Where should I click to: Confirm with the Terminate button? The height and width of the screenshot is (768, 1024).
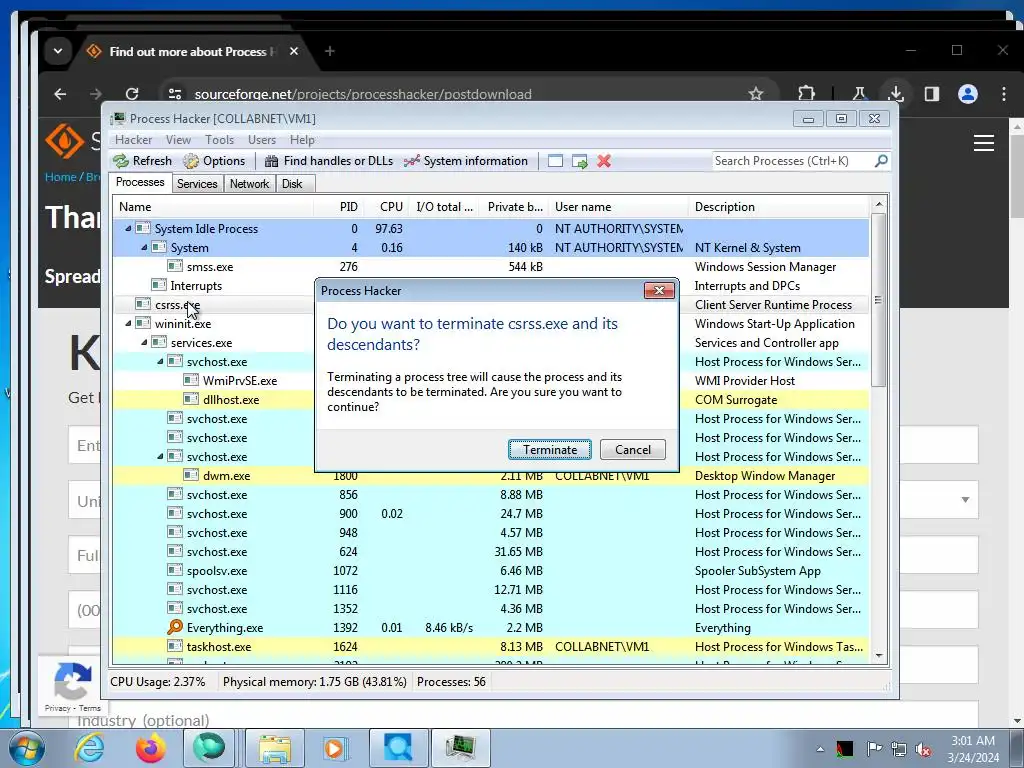point(550,449)
